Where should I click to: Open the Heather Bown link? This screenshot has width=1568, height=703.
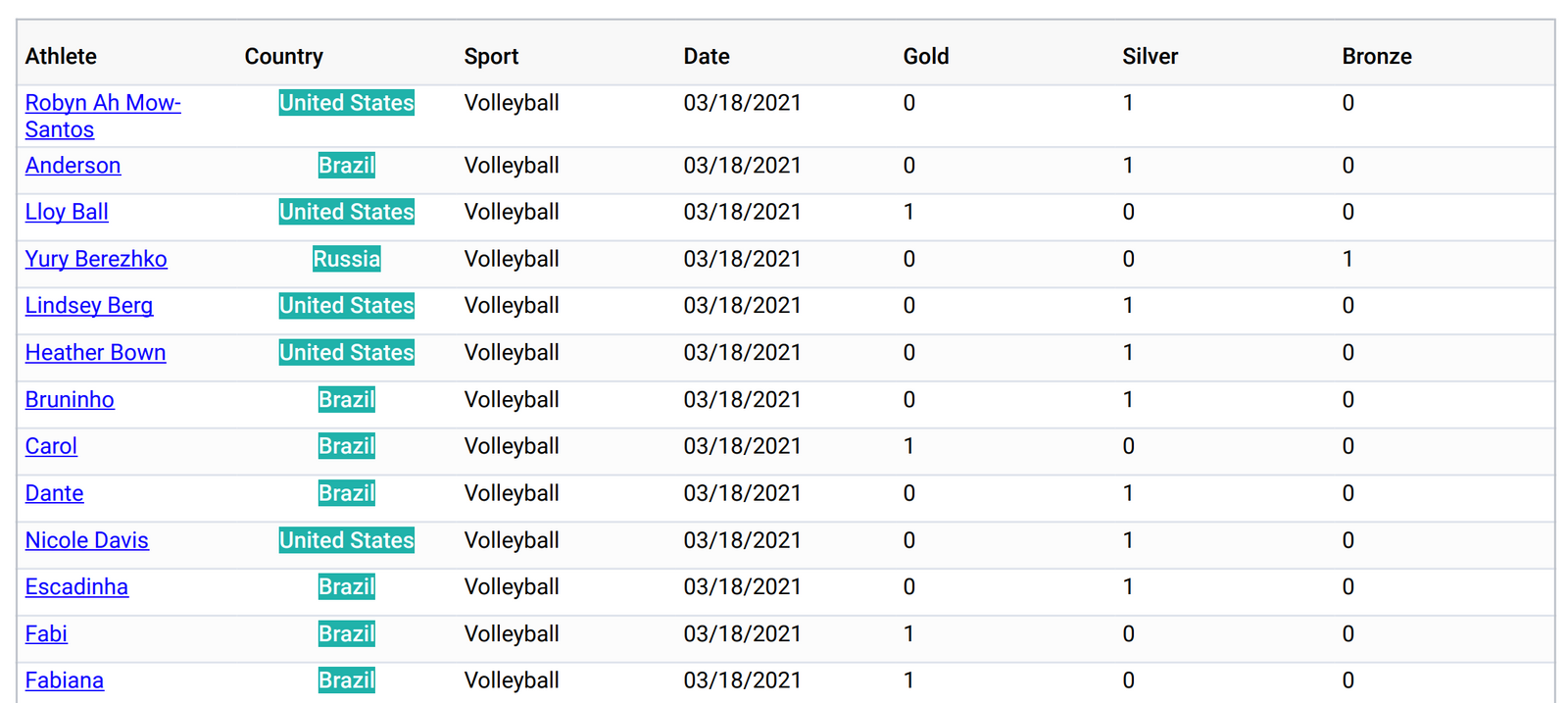[x=95, y=353]
